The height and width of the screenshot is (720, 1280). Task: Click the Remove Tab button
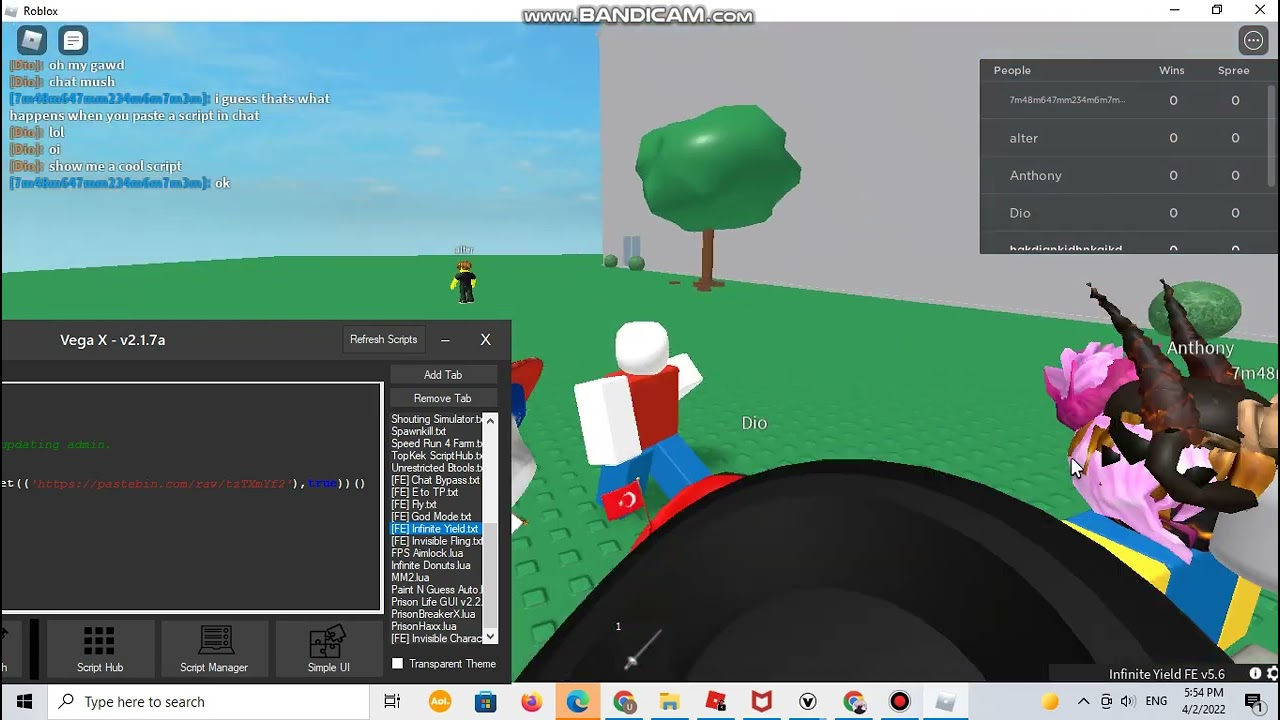(443, 398)
